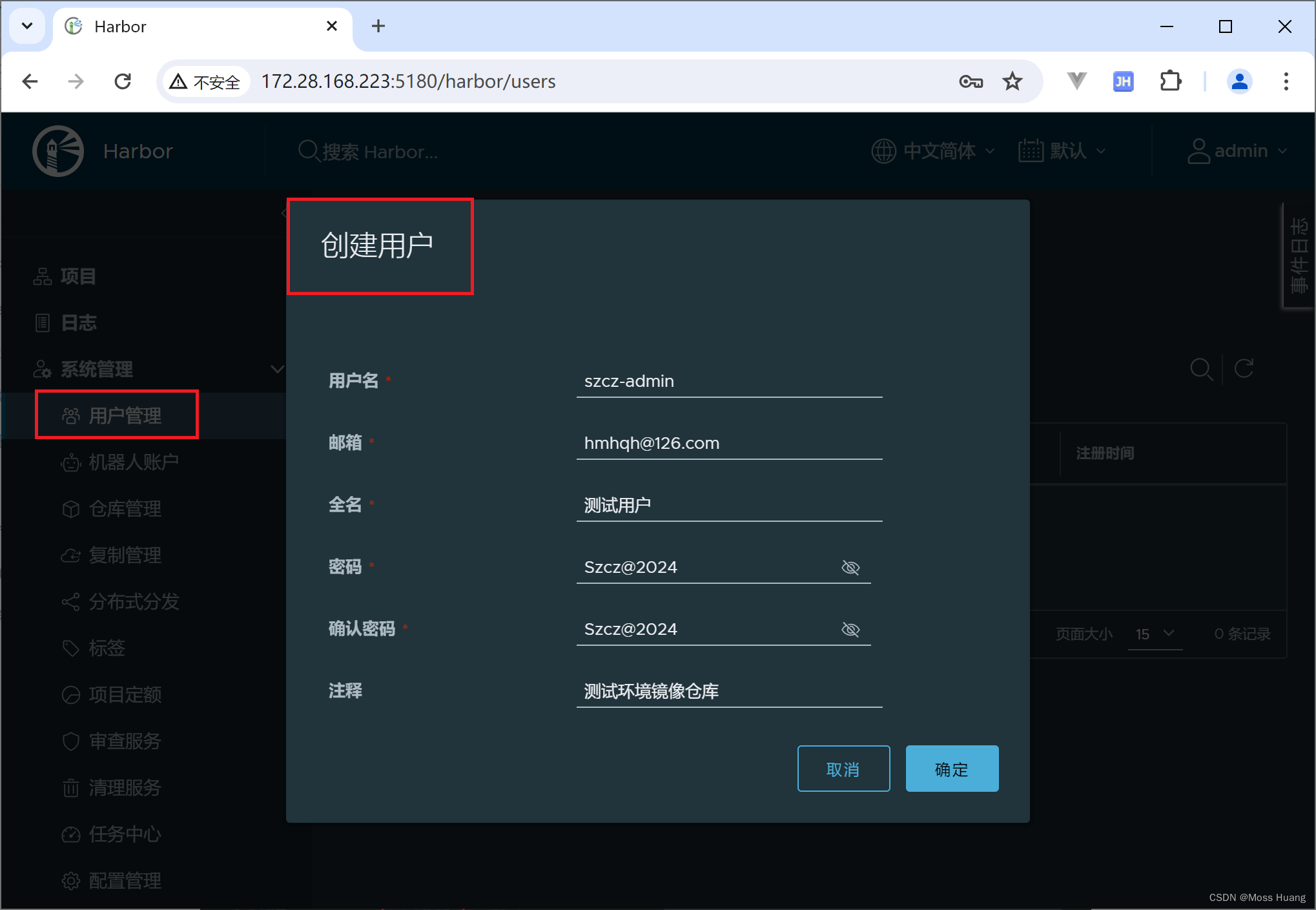Go back in browser
The width and height of the screenshot is (1316, 910).
[x=30, y=81]
